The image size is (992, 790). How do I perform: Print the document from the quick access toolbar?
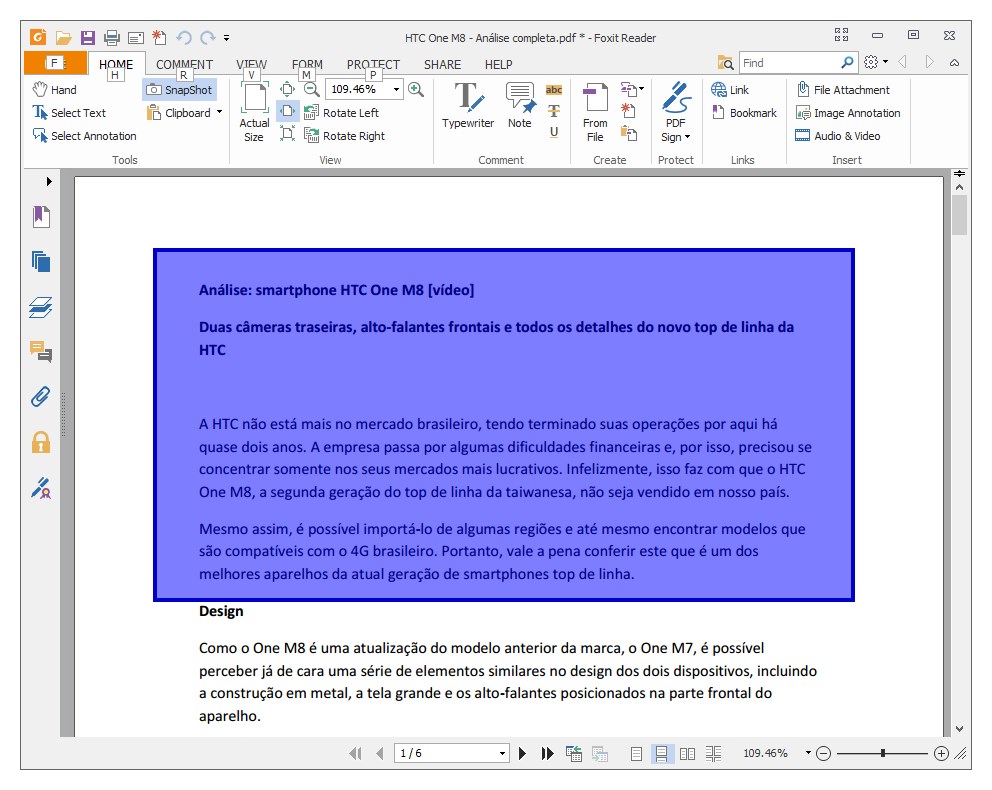pos(111,38)
